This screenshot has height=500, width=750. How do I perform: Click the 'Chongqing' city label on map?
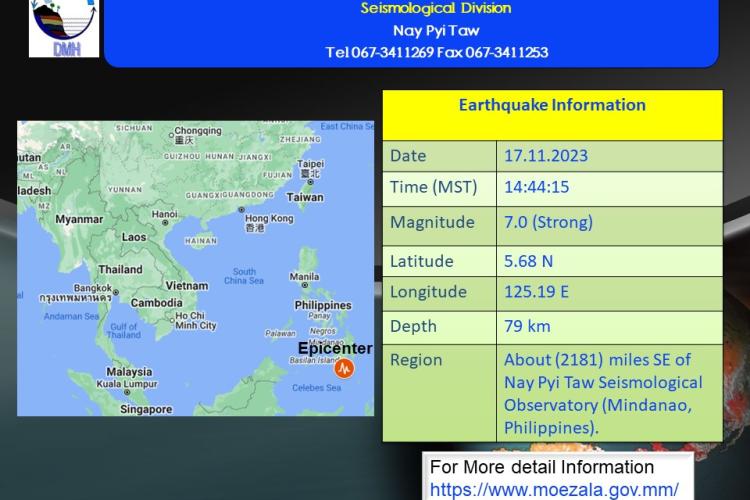(198, 131)
